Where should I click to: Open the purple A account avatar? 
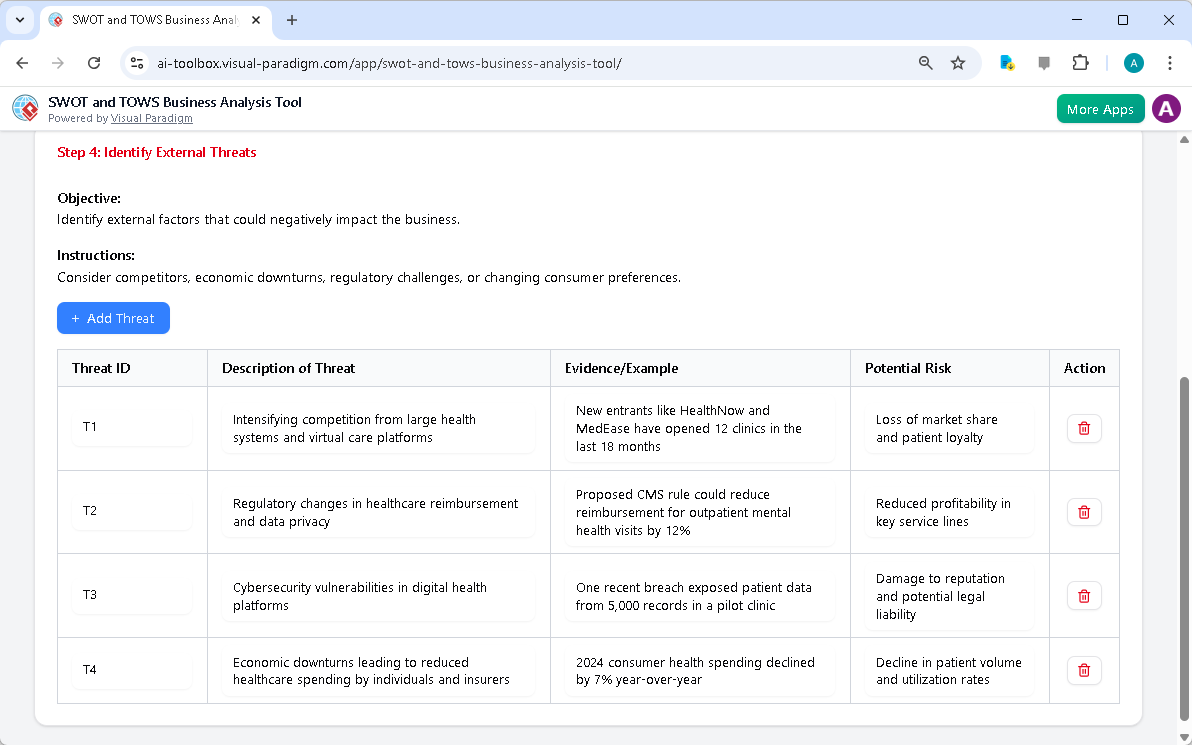[1166, 108]
